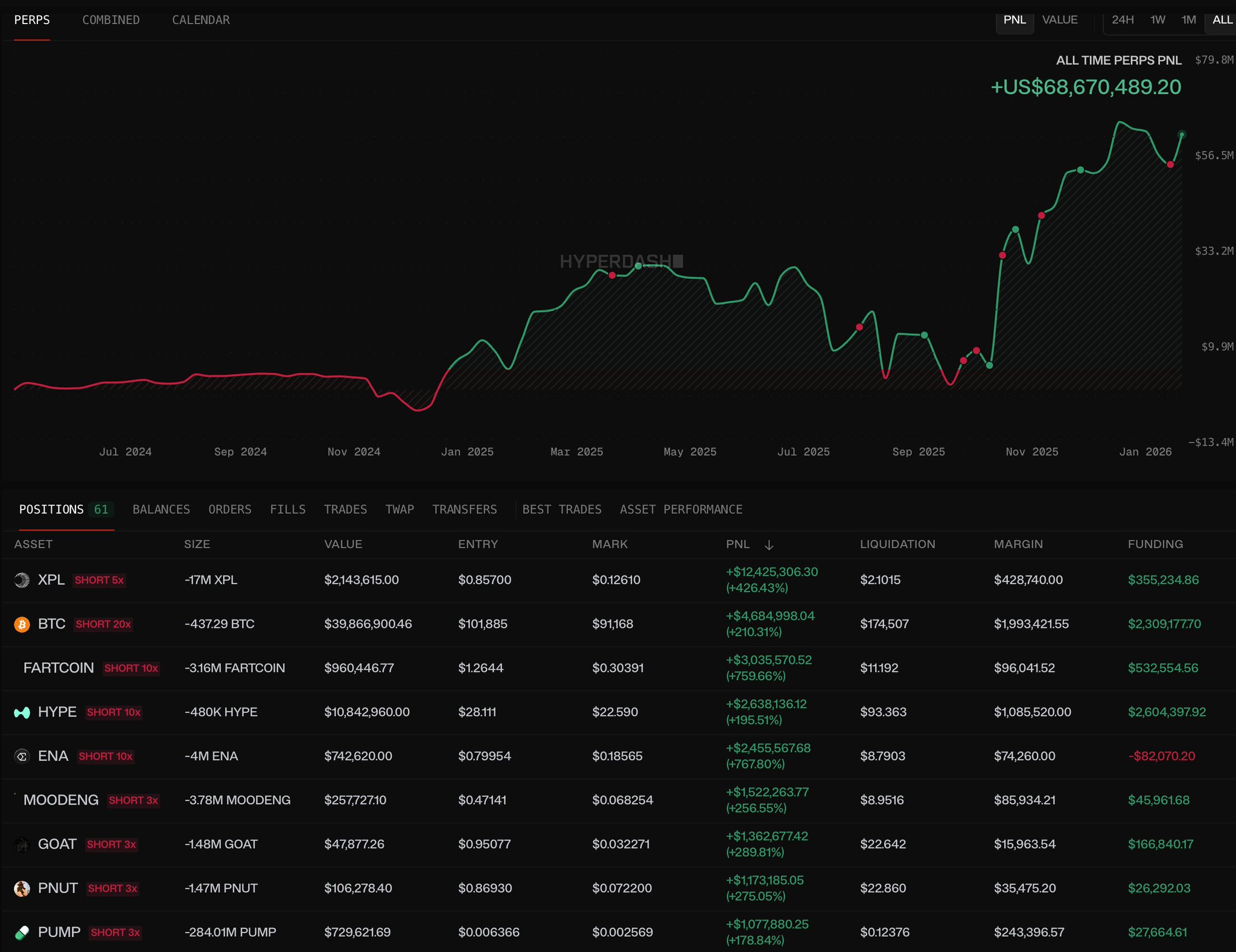The image size is (1236, 952).
Task: Sort table by MARGIN column
Action: (x=1018, y=545)
